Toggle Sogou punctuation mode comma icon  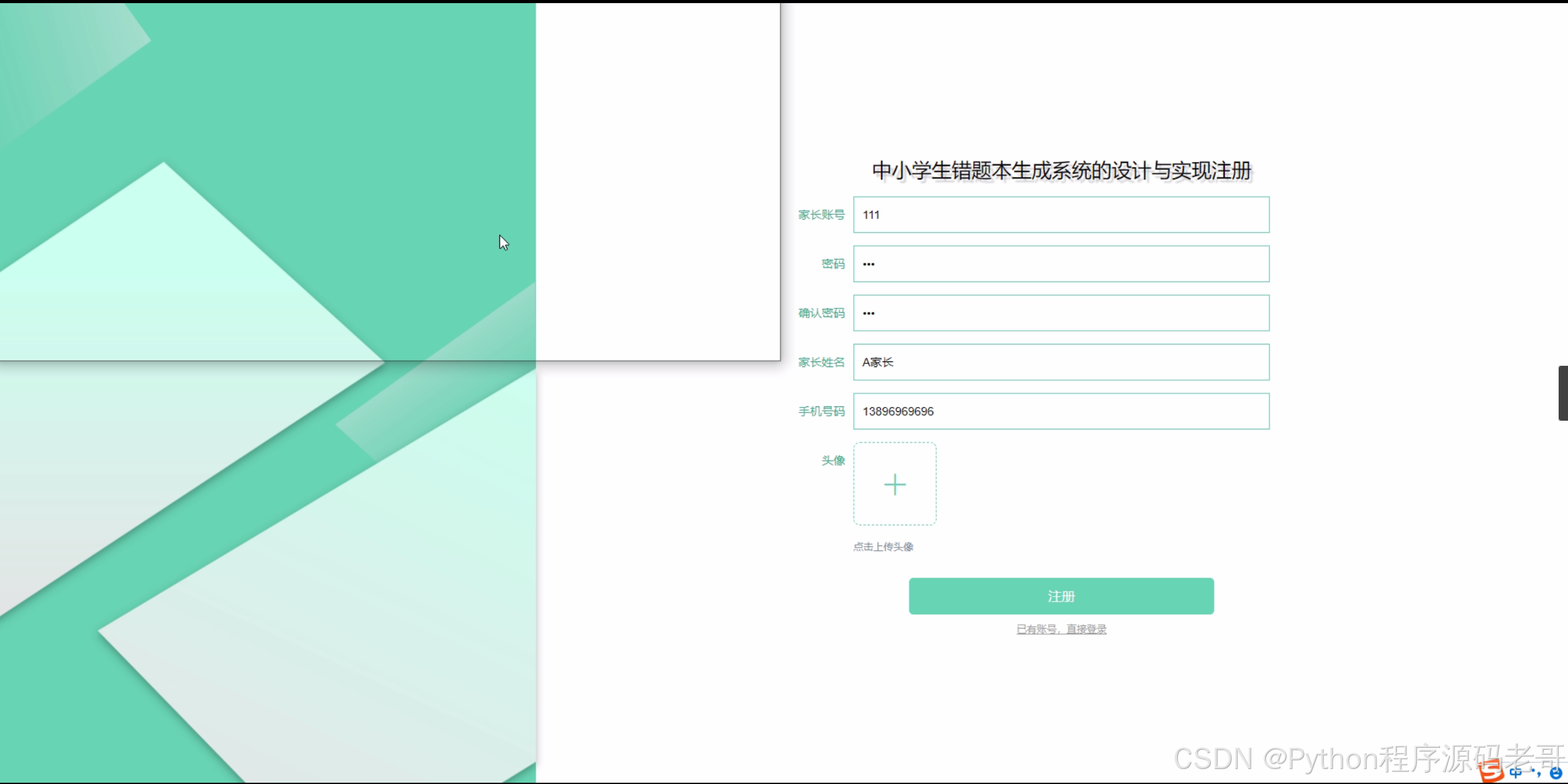point(1536,774)
